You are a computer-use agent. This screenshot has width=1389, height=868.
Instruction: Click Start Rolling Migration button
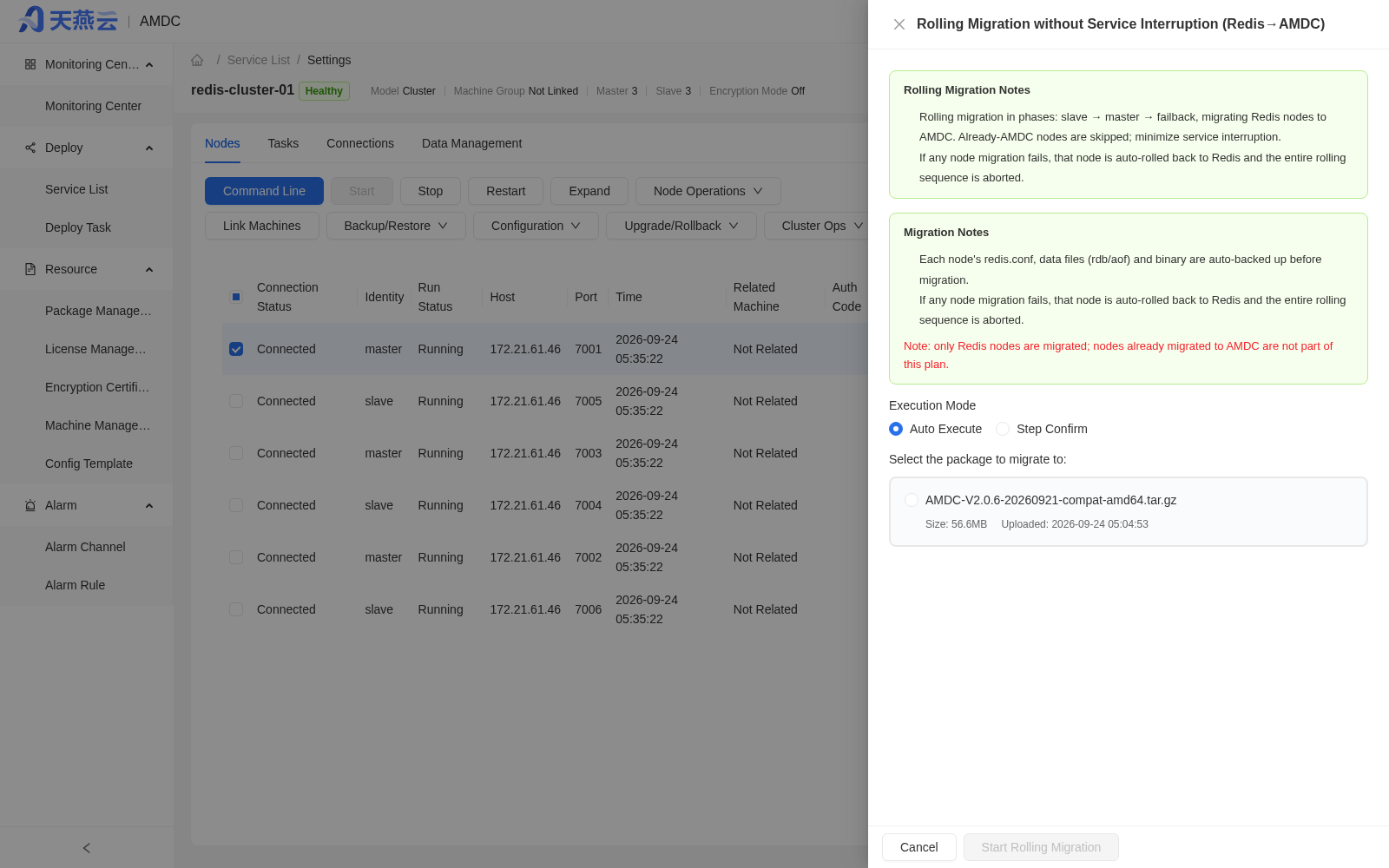pyautogui.click(x=1041, y=847)
